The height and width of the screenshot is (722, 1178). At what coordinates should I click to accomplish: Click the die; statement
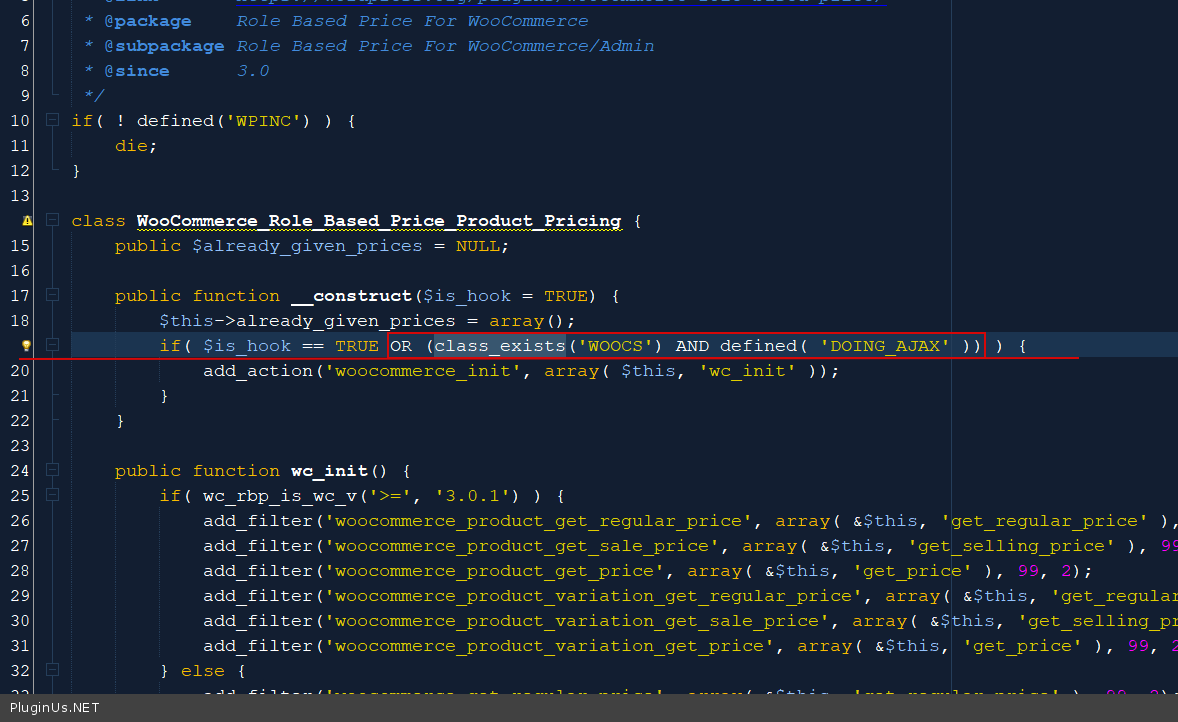pos(136,146)
